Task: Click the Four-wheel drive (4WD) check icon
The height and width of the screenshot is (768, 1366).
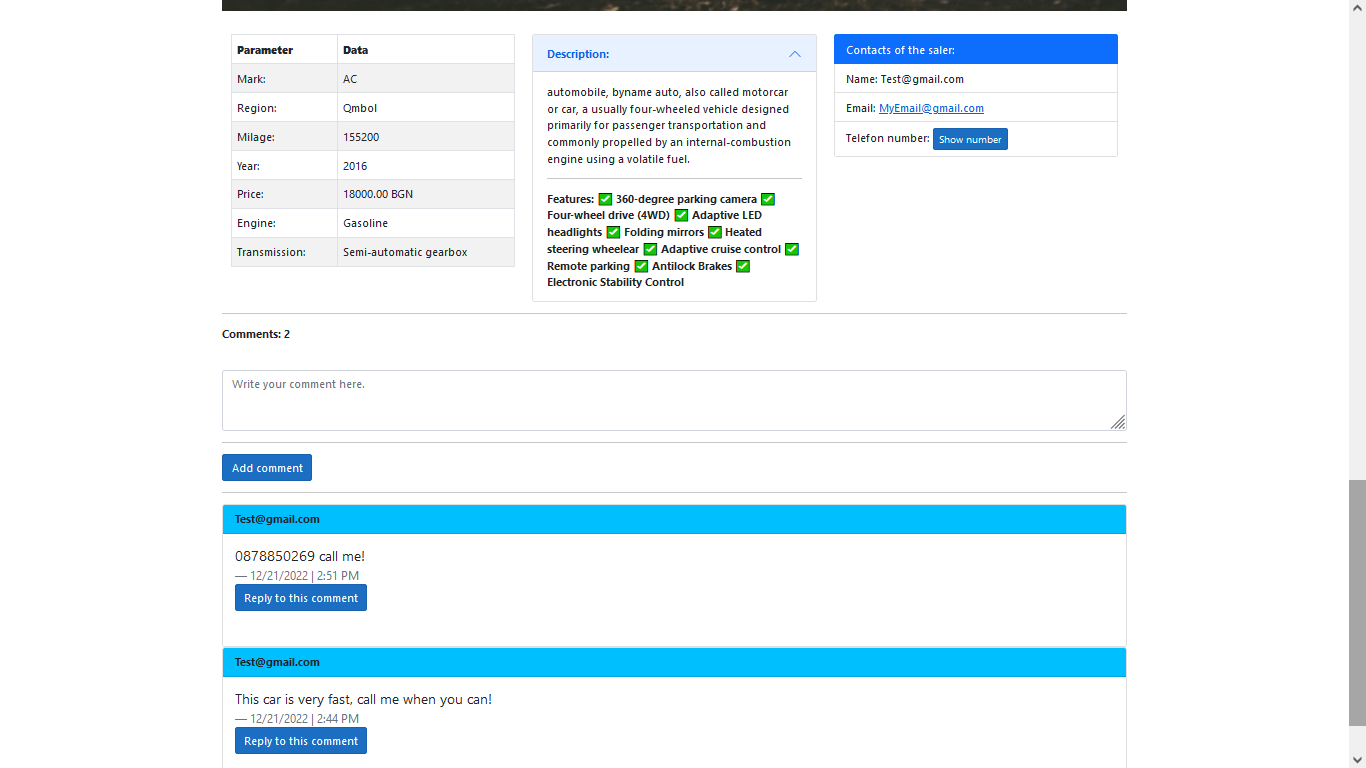Action: 768,199
